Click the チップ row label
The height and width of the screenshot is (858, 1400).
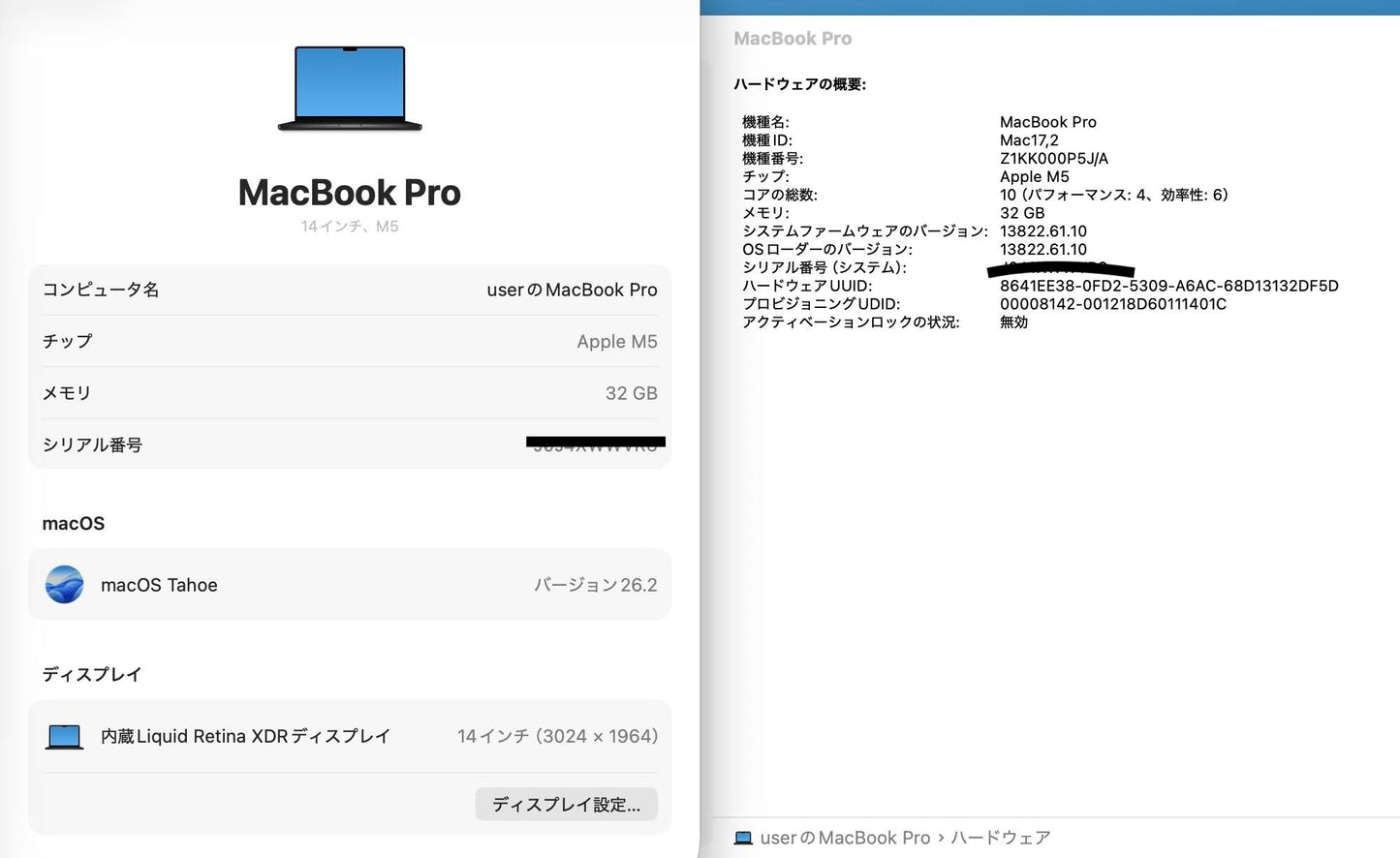click(x=68, y=341)
